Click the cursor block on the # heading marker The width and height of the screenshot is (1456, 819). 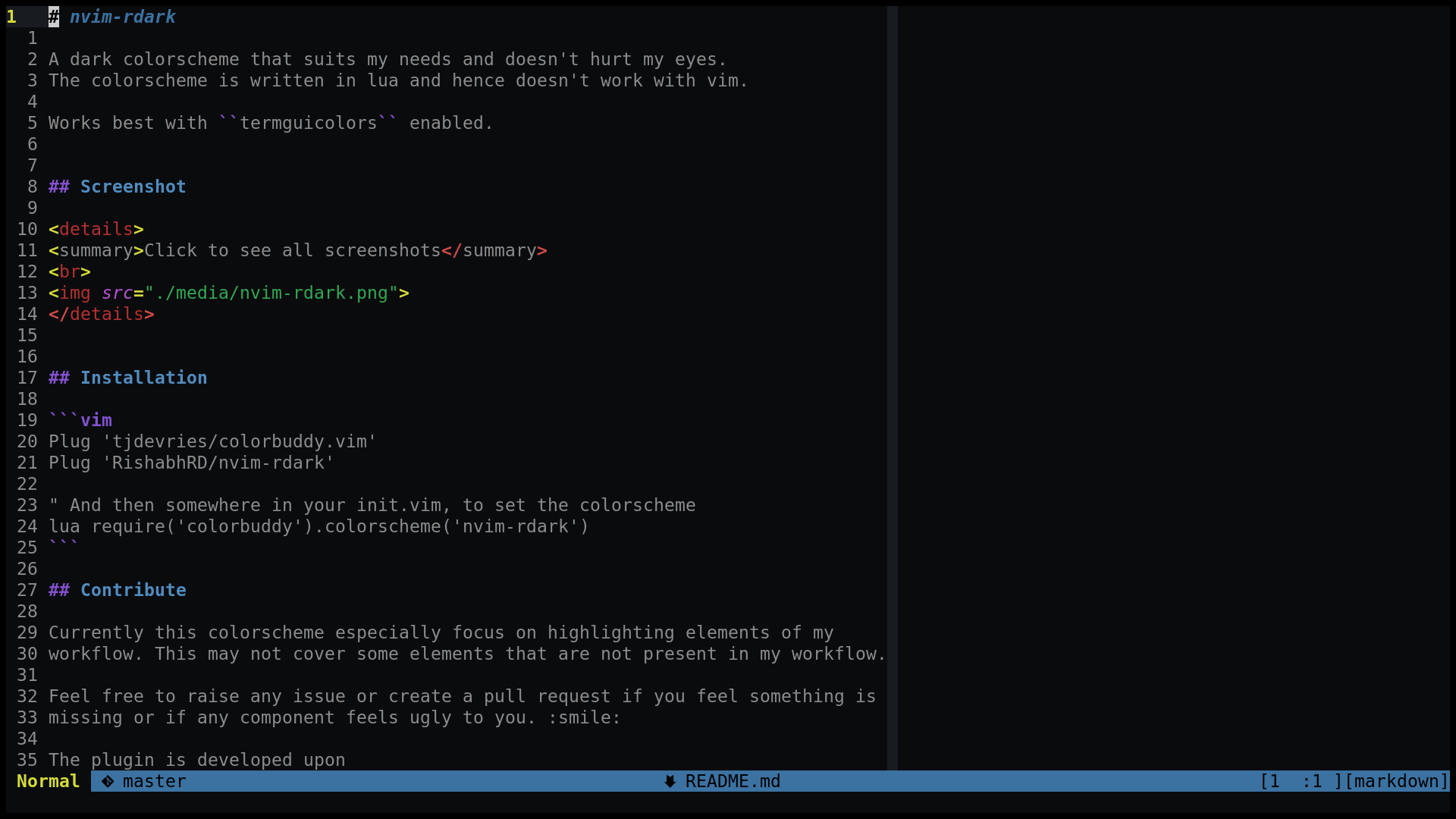click(54, 17)
